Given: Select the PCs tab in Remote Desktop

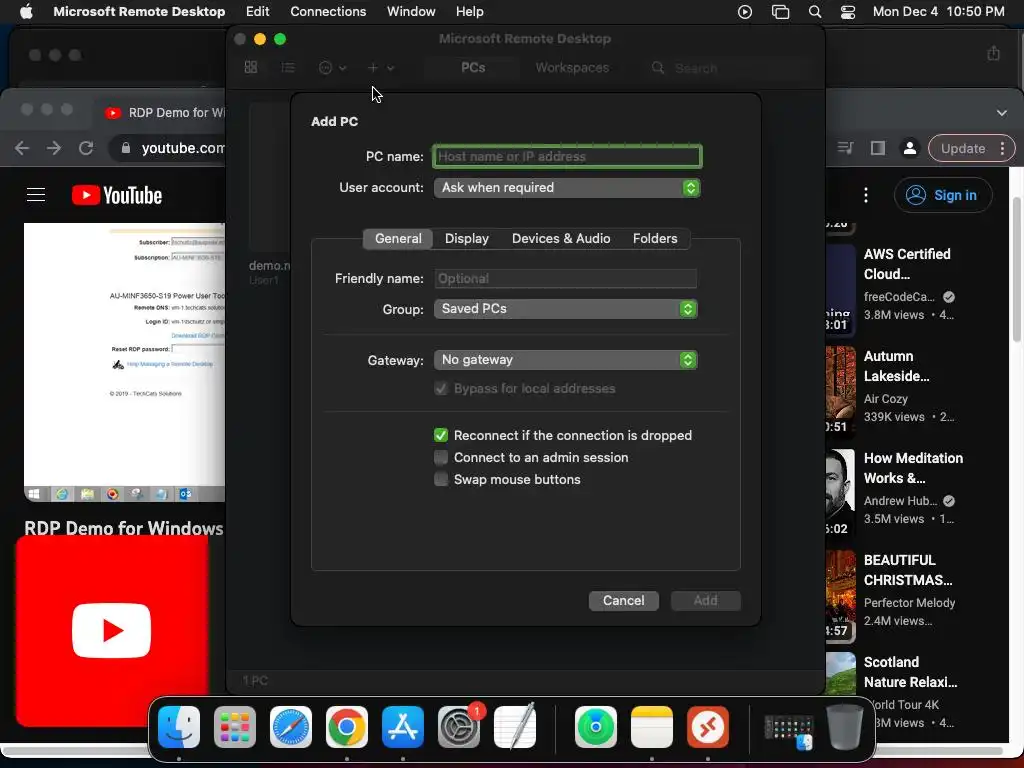Looking at the screenshot, I should pyautogui.click(x=473, y=67).
